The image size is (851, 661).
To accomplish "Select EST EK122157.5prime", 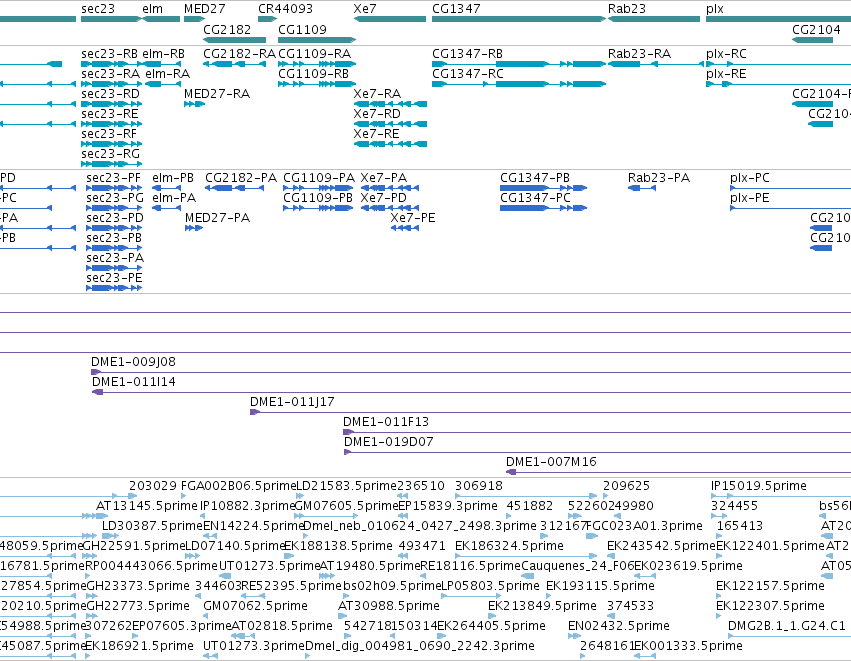I will (x=720, y=596).
